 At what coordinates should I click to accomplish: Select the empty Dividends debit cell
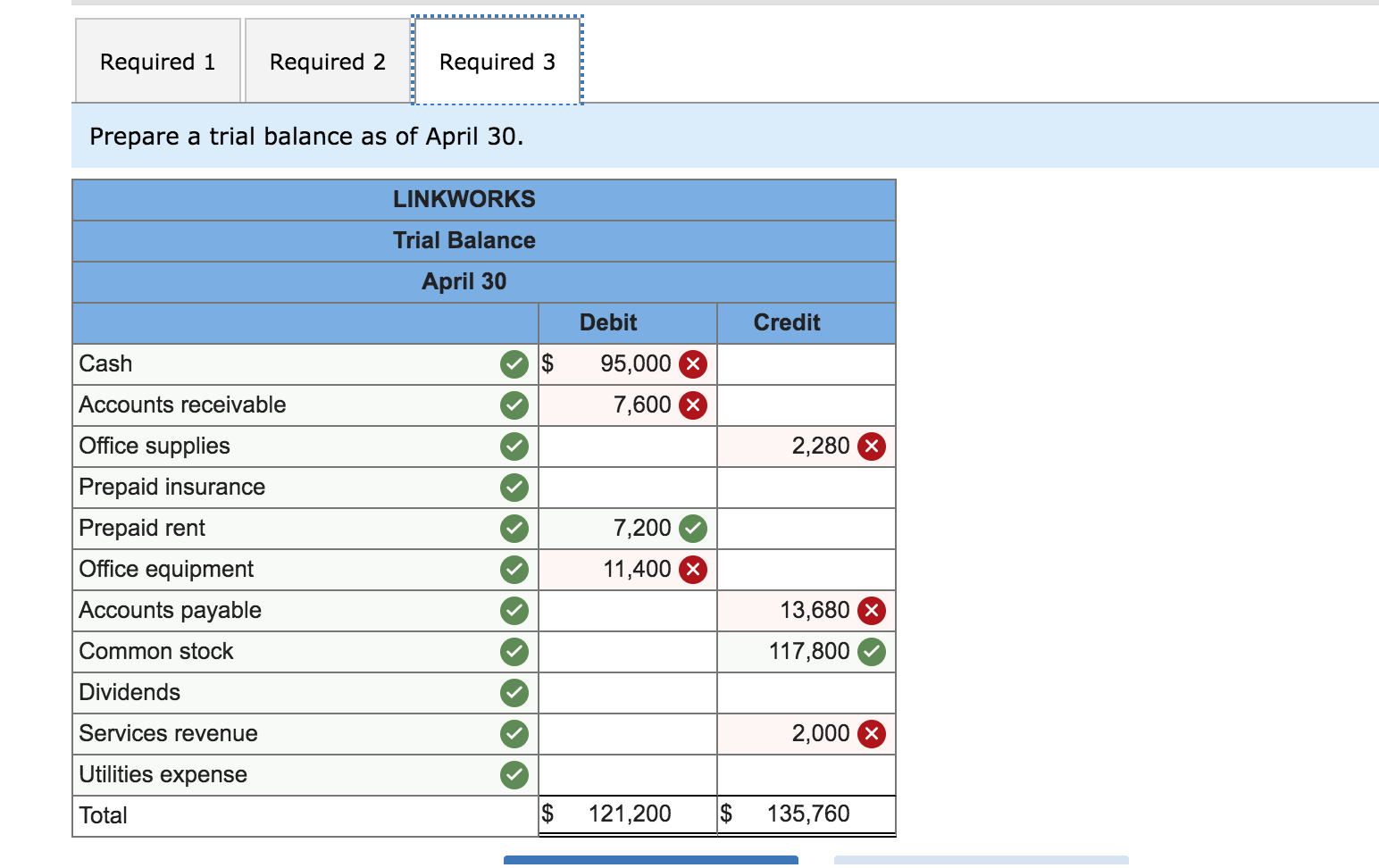point(628,693)
